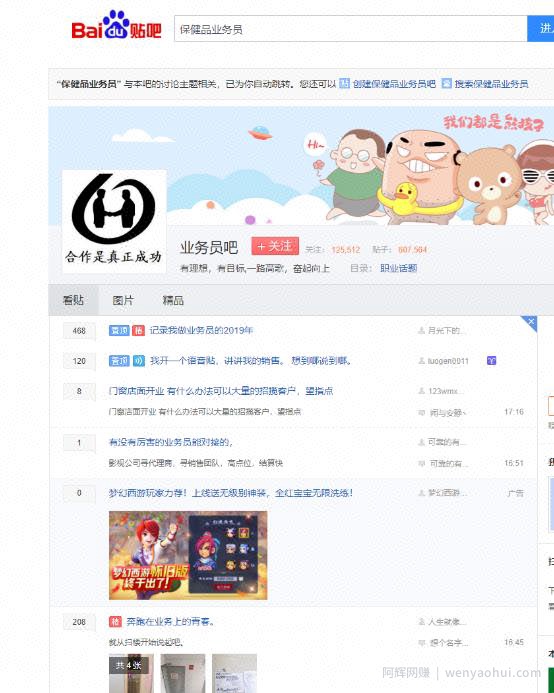Open author luogen0011 profile
Viewport: 554px width, 693px height.
[x=448, y=361]
